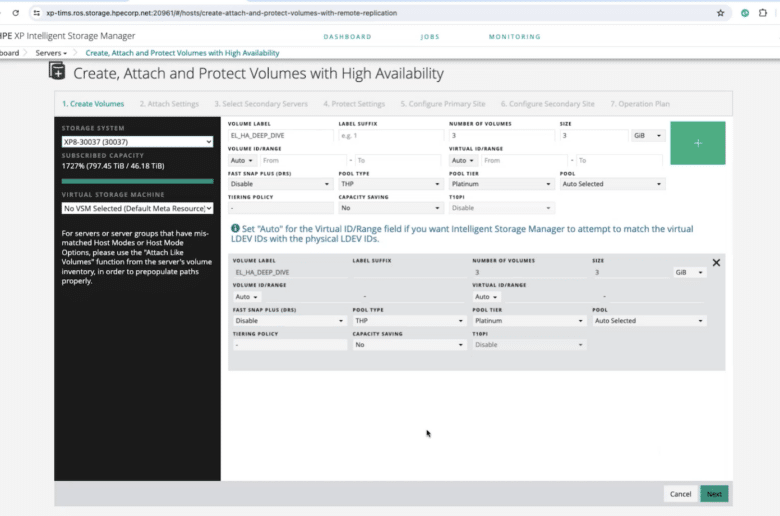Click the info icon beside the Auto hint
Screen dimensions: 780x516
(x=235, y=228)
